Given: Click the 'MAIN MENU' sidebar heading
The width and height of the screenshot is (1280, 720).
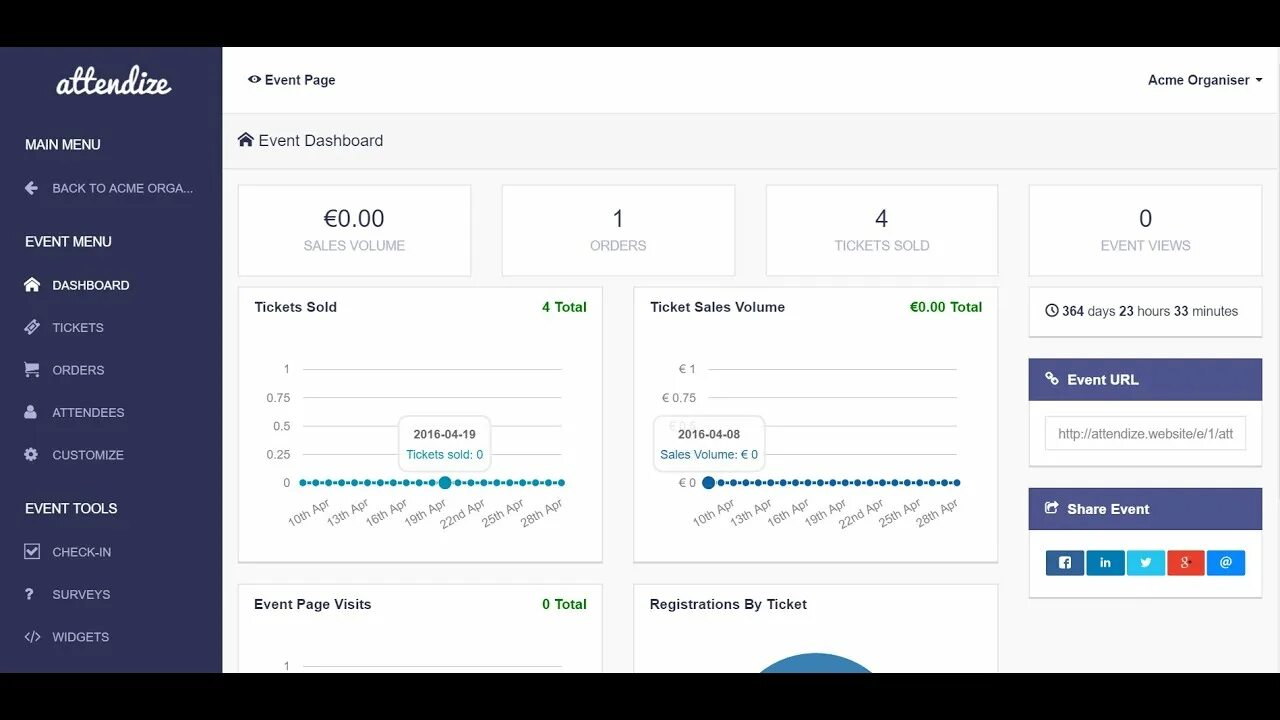Looking at the screenshot, I should click(x=62, y=144).
